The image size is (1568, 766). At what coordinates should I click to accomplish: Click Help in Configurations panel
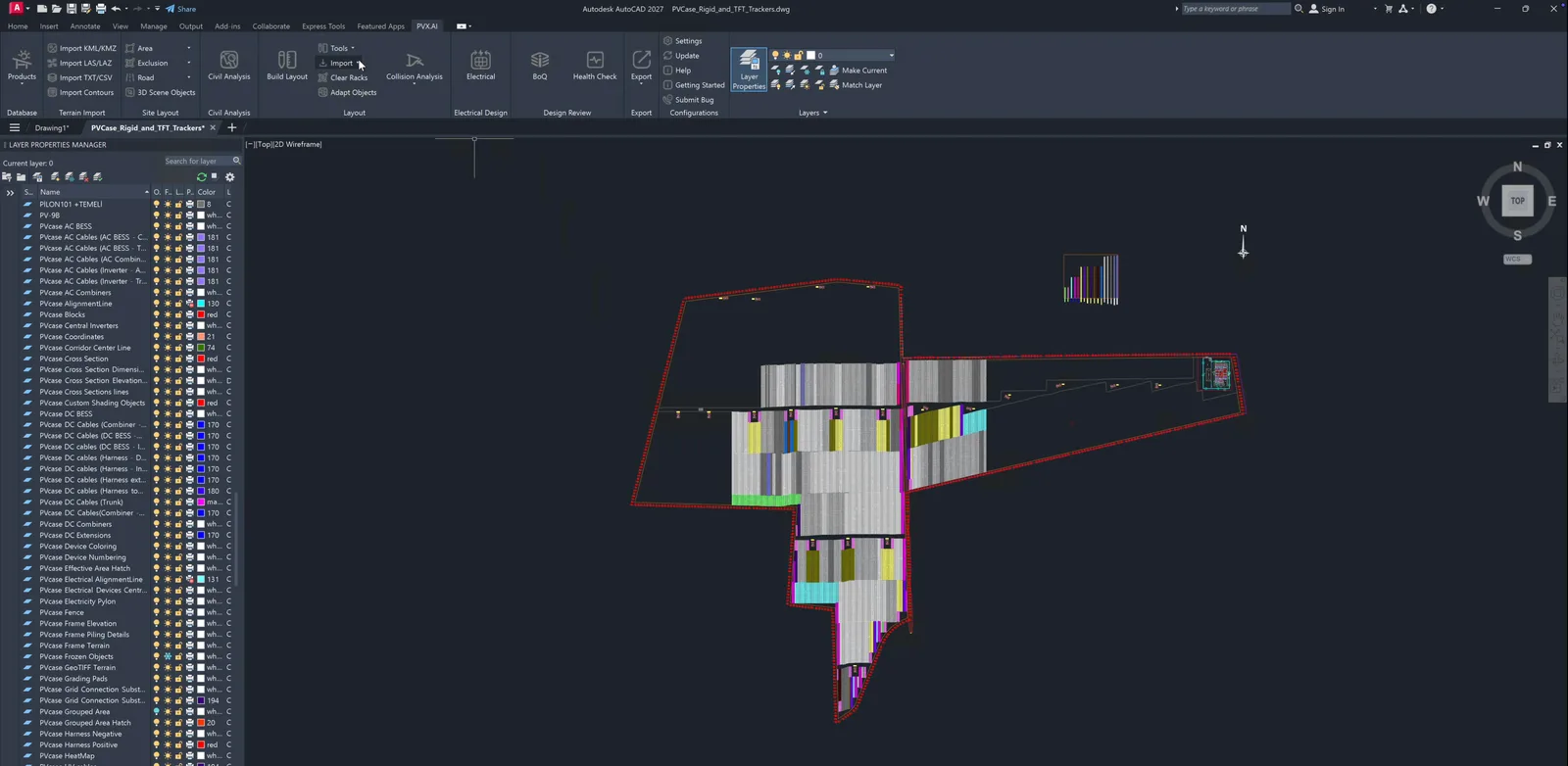(x=677, y=71)
